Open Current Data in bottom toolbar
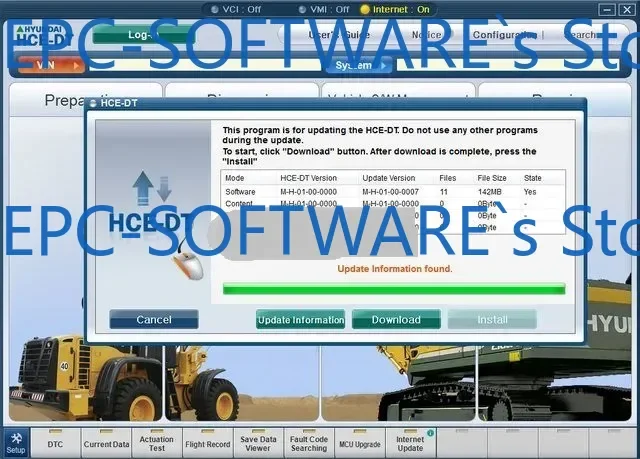 (106, 444)
